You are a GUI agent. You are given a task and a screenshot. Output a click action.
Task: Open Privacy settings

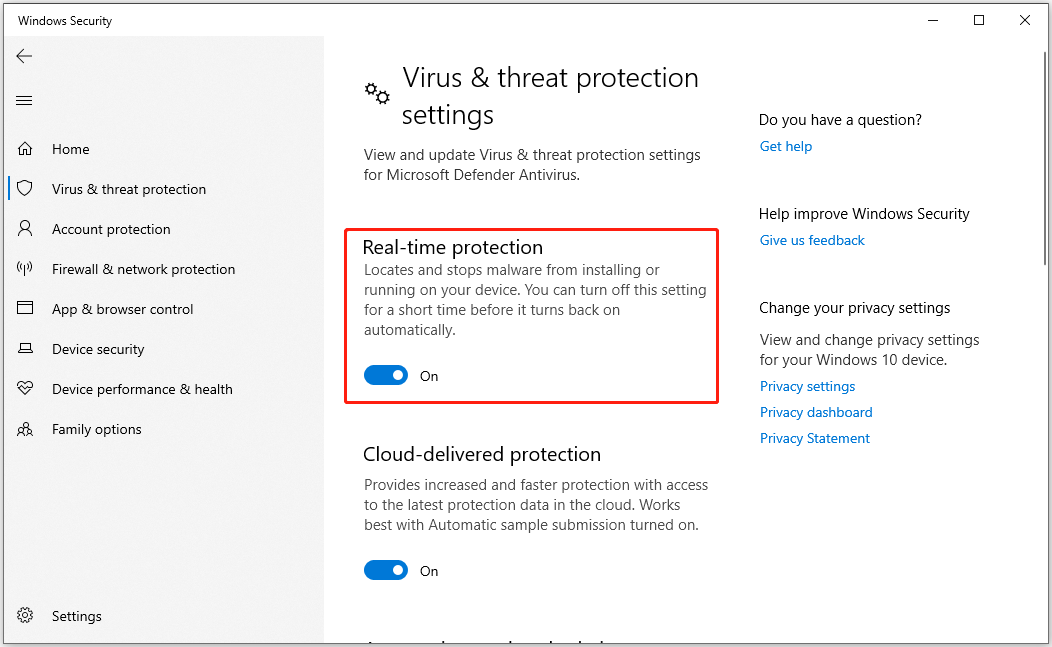[807, 386]
